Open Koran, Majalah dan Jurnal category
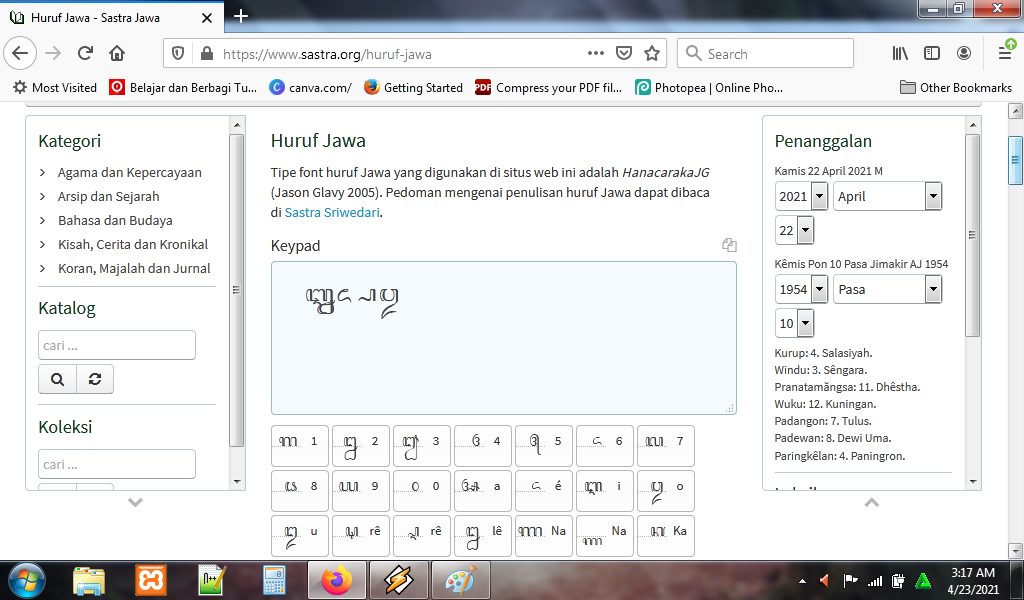The image size is (1024, 600). click(134, 268)
